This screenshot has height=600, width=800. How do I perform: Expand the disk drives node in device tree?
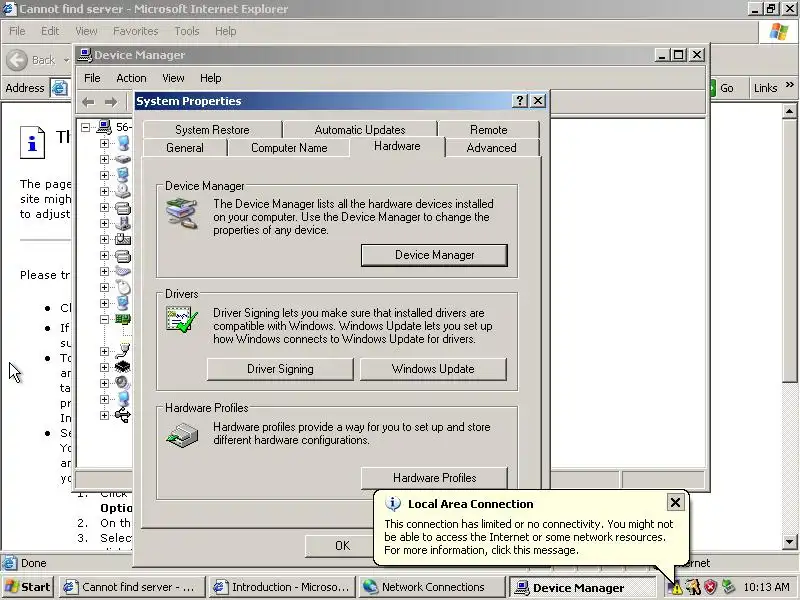click(x=104, y=159)
